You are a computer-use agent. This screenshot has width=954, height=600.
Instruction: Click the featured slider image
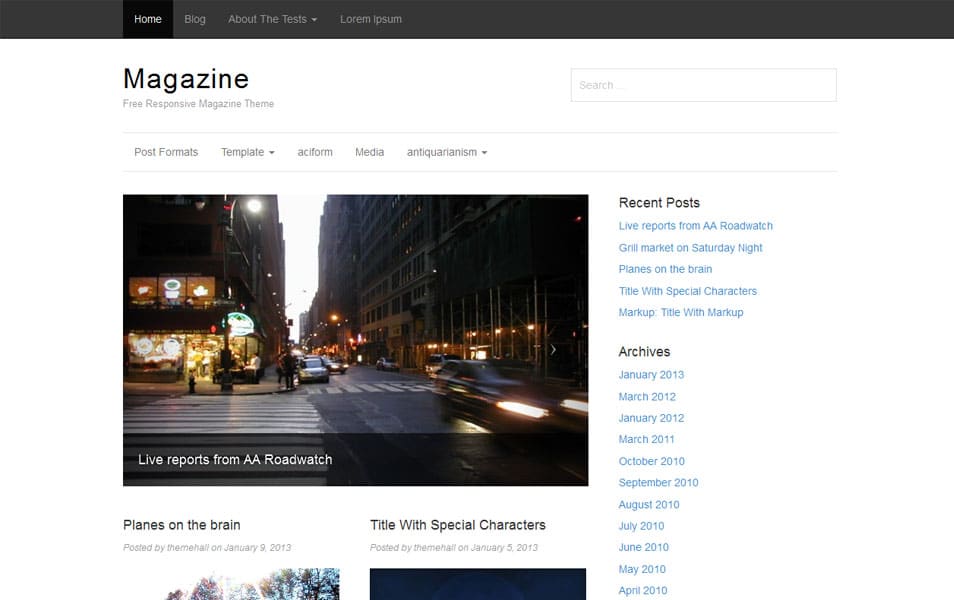pos(355,320)
